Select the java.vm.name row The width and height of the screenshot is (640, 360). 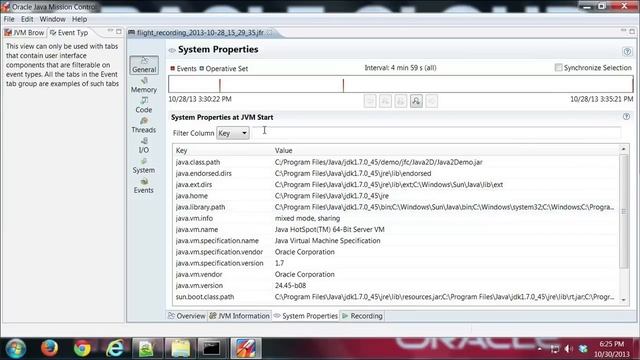point(396,229)
